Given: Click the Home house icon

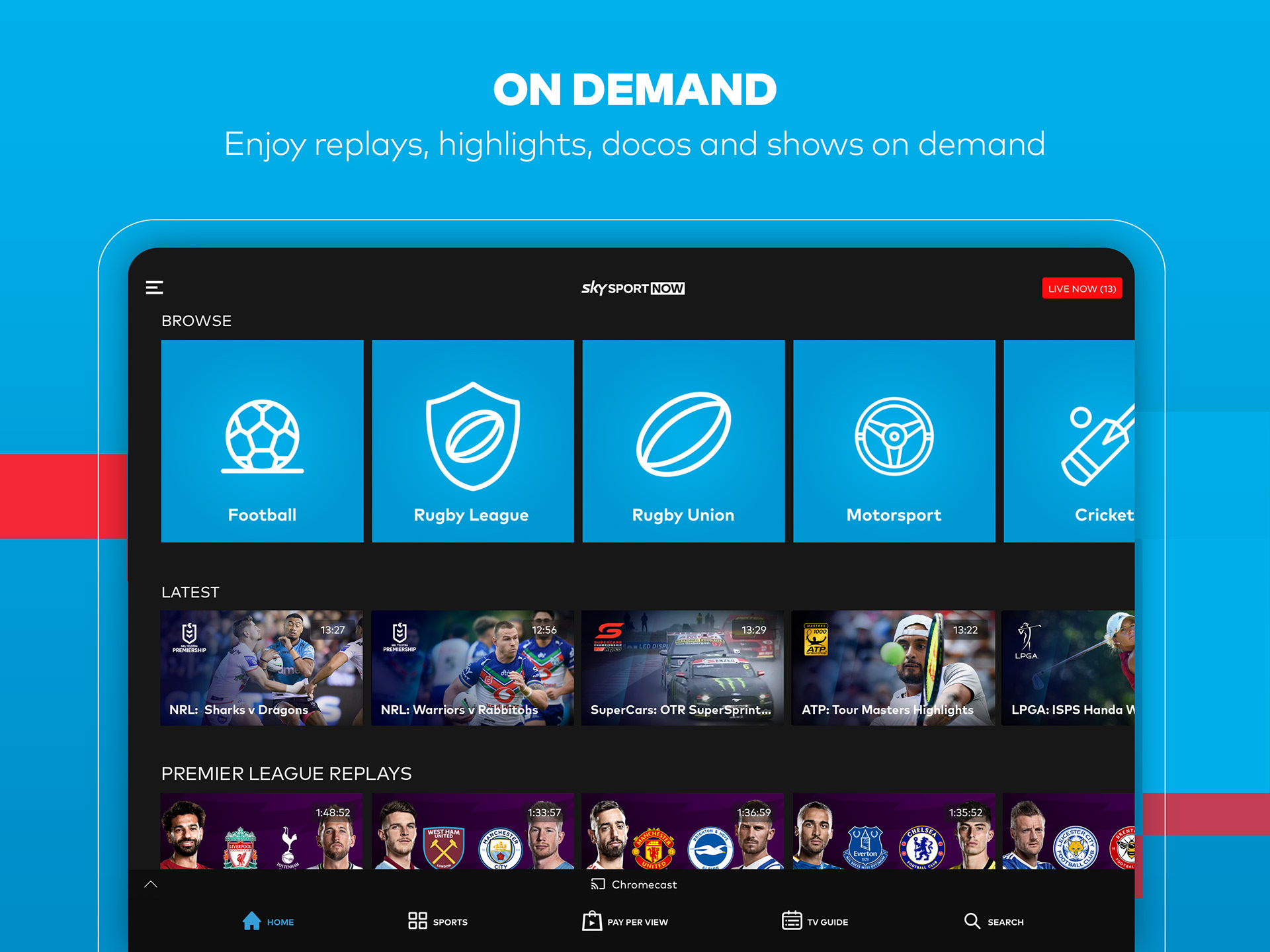Looking at the screenshot, I should (251, 920).
